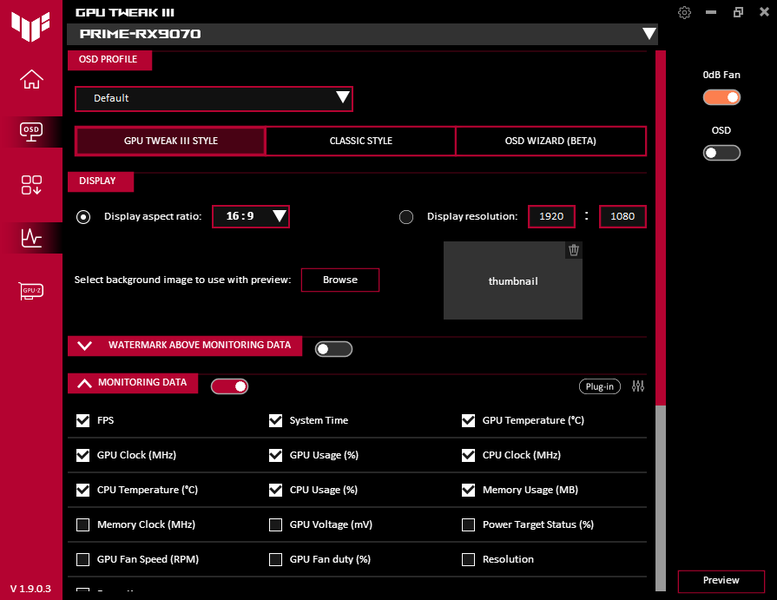This screenshot has height=600, width=777.
Task: Open the Monitor graph sidebar icon
Action: coord(31,238)
